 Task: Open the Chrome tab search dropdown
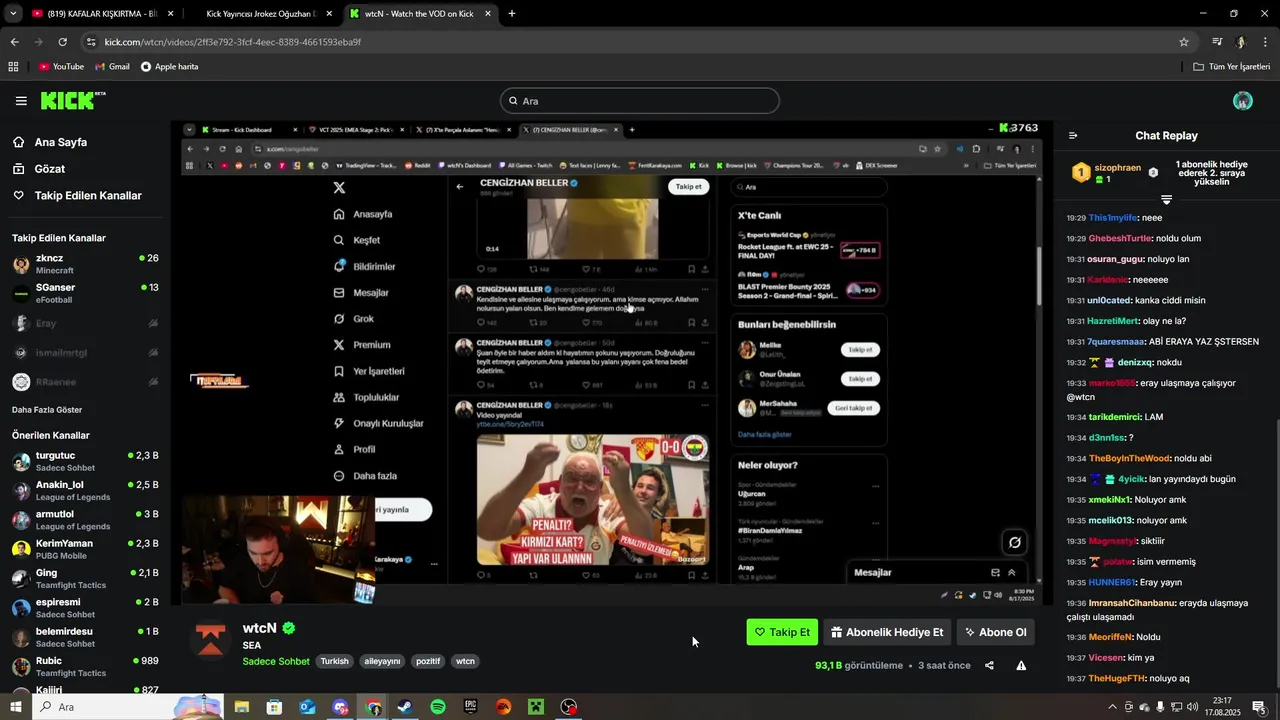point(14,14)
